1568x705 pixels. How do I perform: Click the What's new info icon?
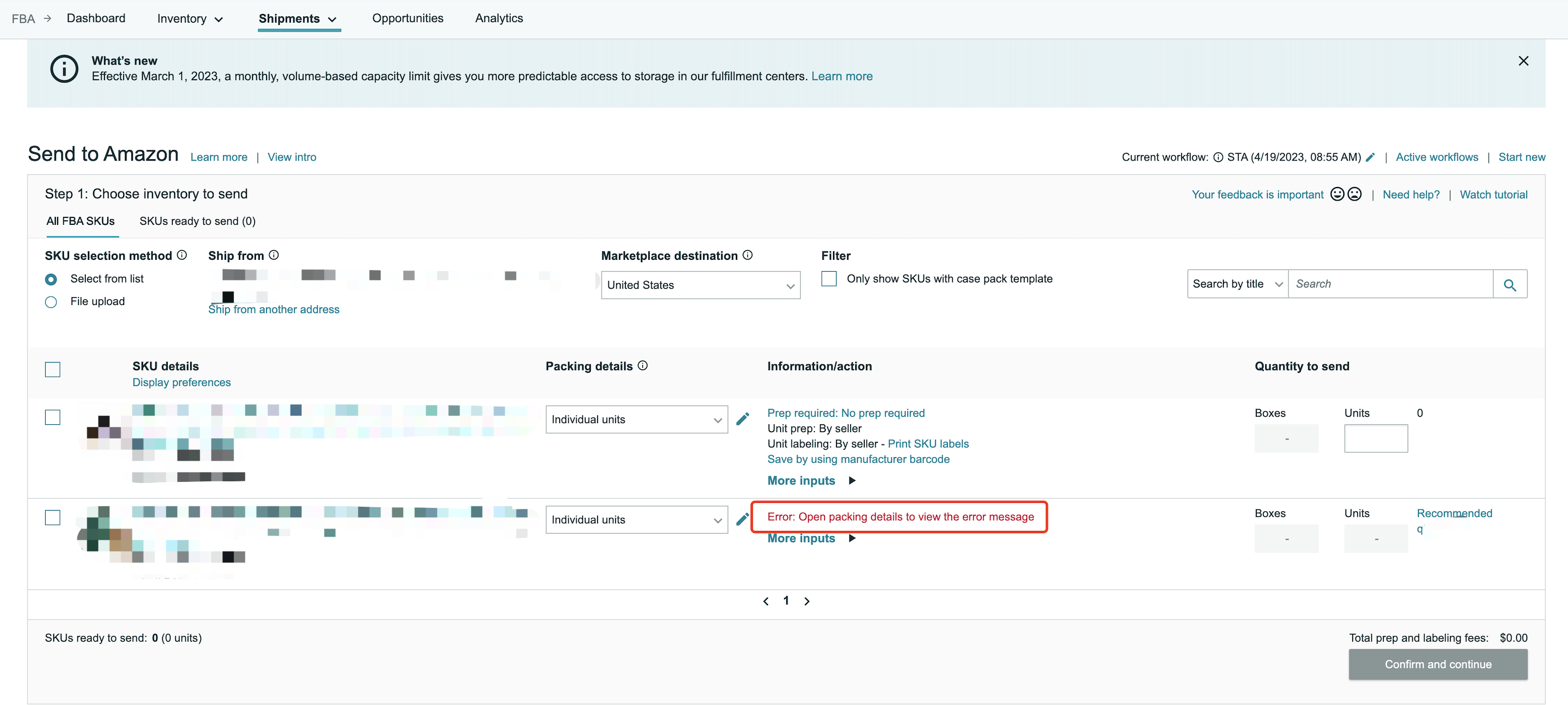(64, 69)
